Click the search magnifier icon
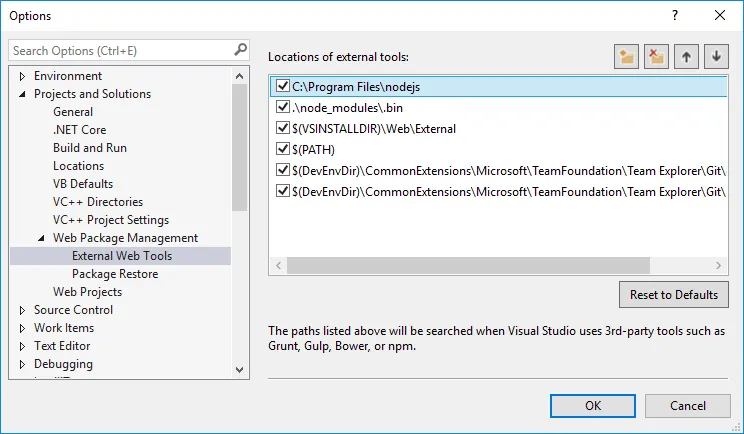744x434 pixels. click(x=240, y=49)
